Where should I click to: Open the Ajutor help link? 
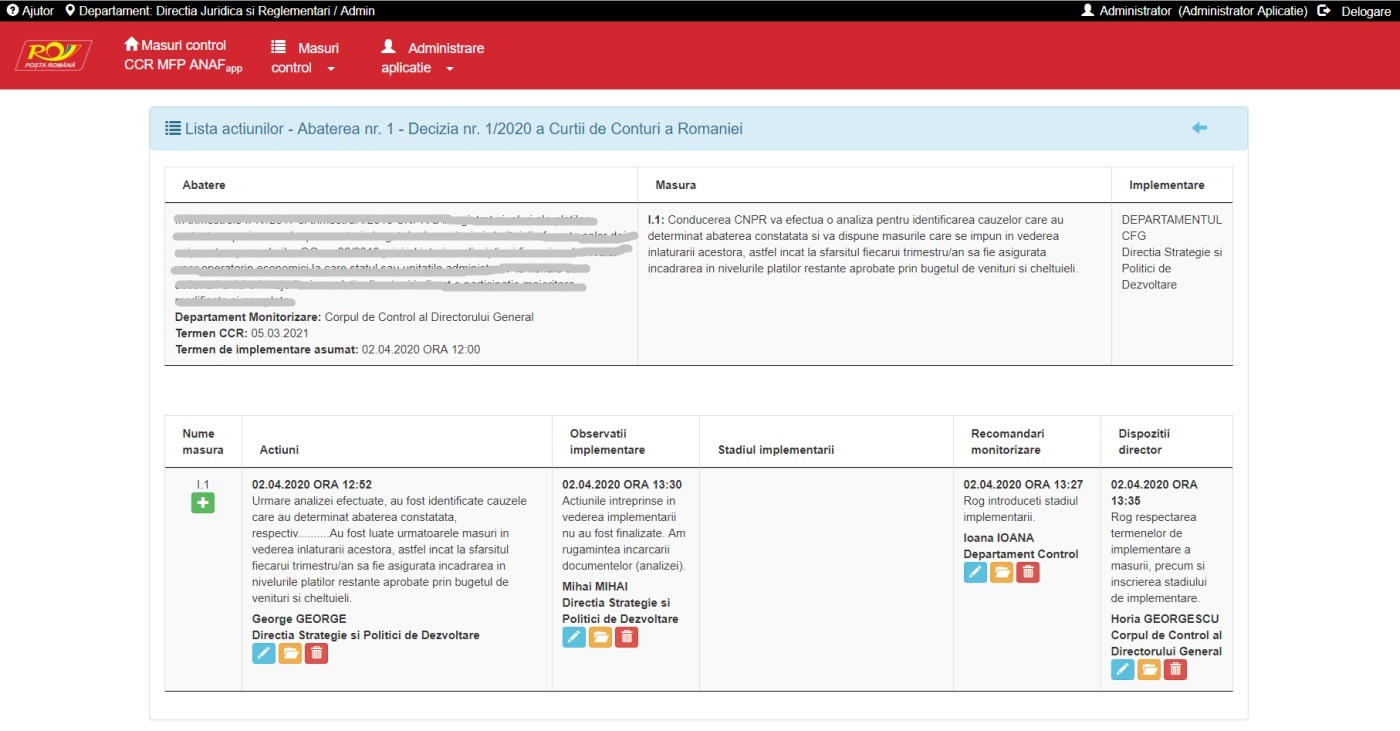(x=31, y=10)
